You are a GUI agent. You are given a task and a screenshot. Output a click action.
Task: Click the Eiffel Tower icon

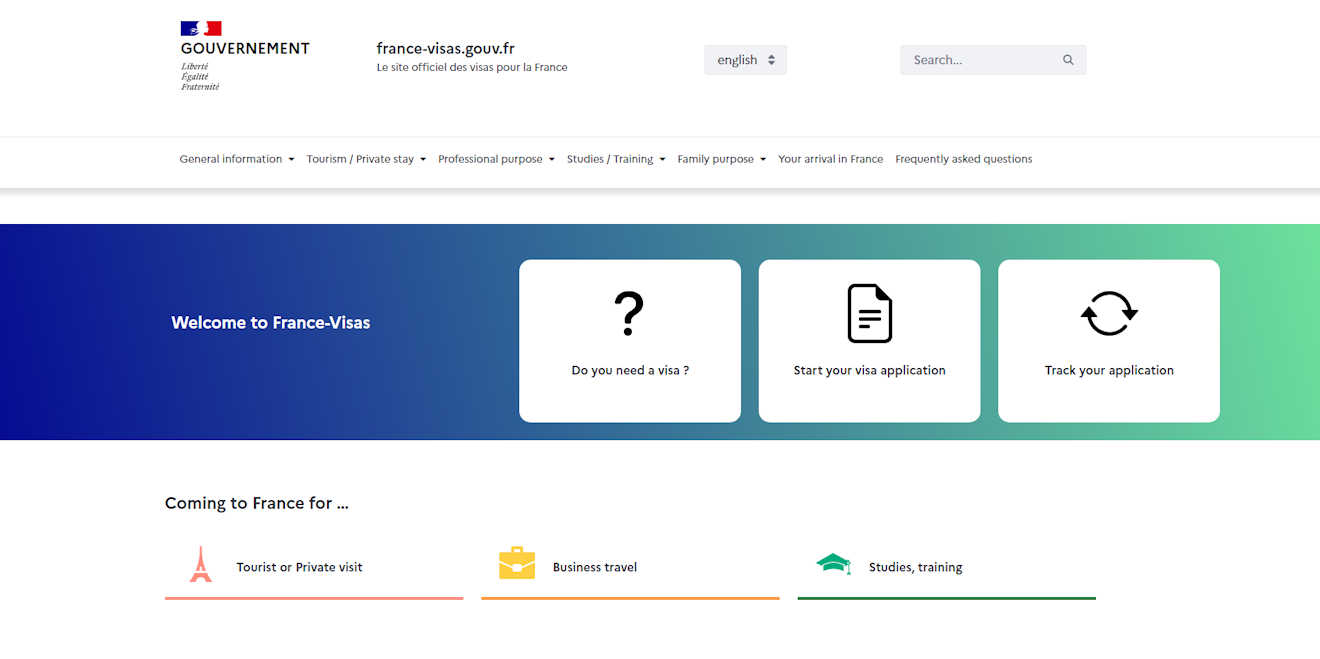pyautogui.click(x=201, y=565)
